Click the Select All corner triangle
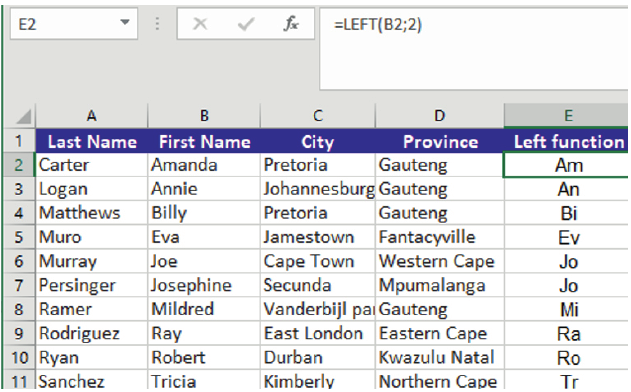This screenshot has height=392, width=631. point(24,117)
